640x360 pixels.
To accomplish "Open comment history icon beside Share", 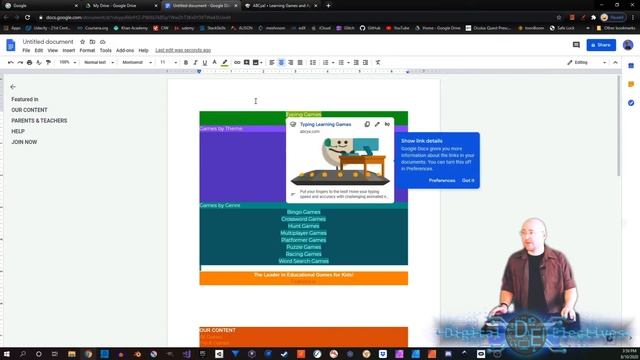I will click(x=576, y=45).
